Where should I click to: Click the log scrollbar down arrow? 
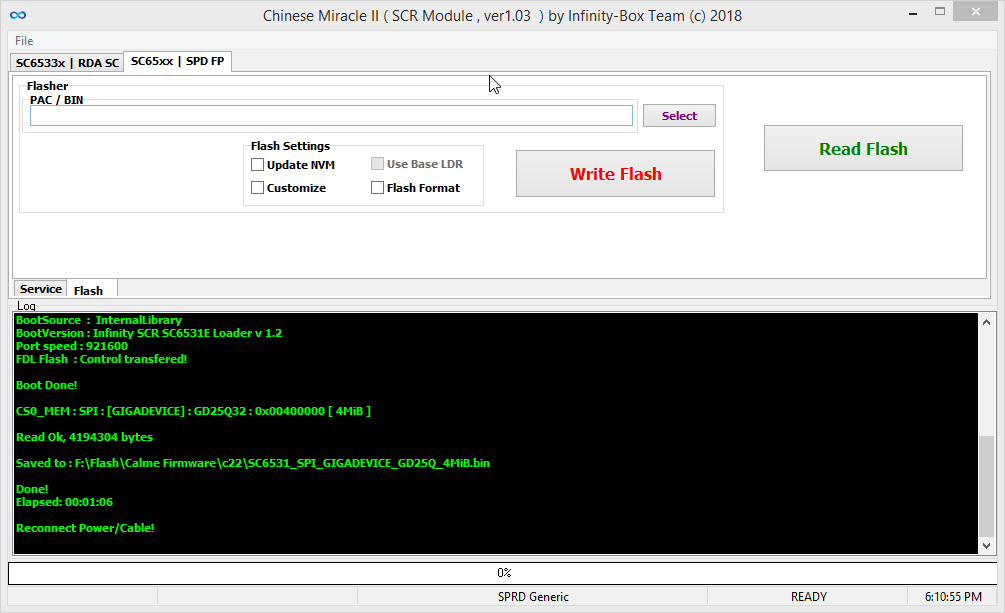pyautogui.click(x=987, y=545)
